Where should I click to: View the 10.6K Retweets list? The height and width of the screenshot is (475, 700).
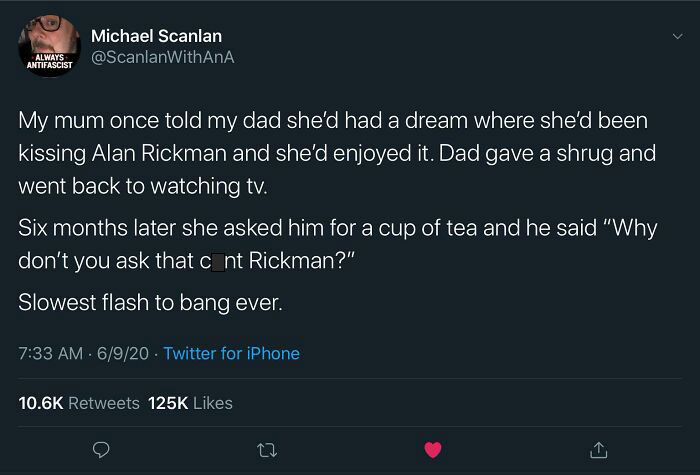tap(79, 403)
